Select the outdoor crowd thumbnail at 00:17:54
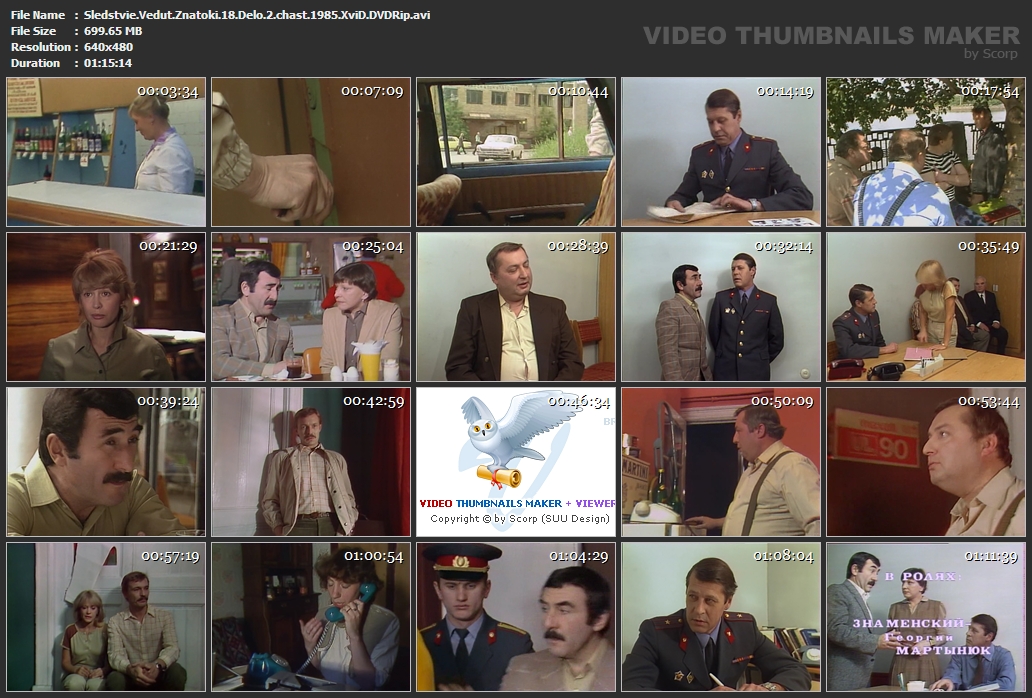This screenshot has height=698, width=1032. pos(925,152)
